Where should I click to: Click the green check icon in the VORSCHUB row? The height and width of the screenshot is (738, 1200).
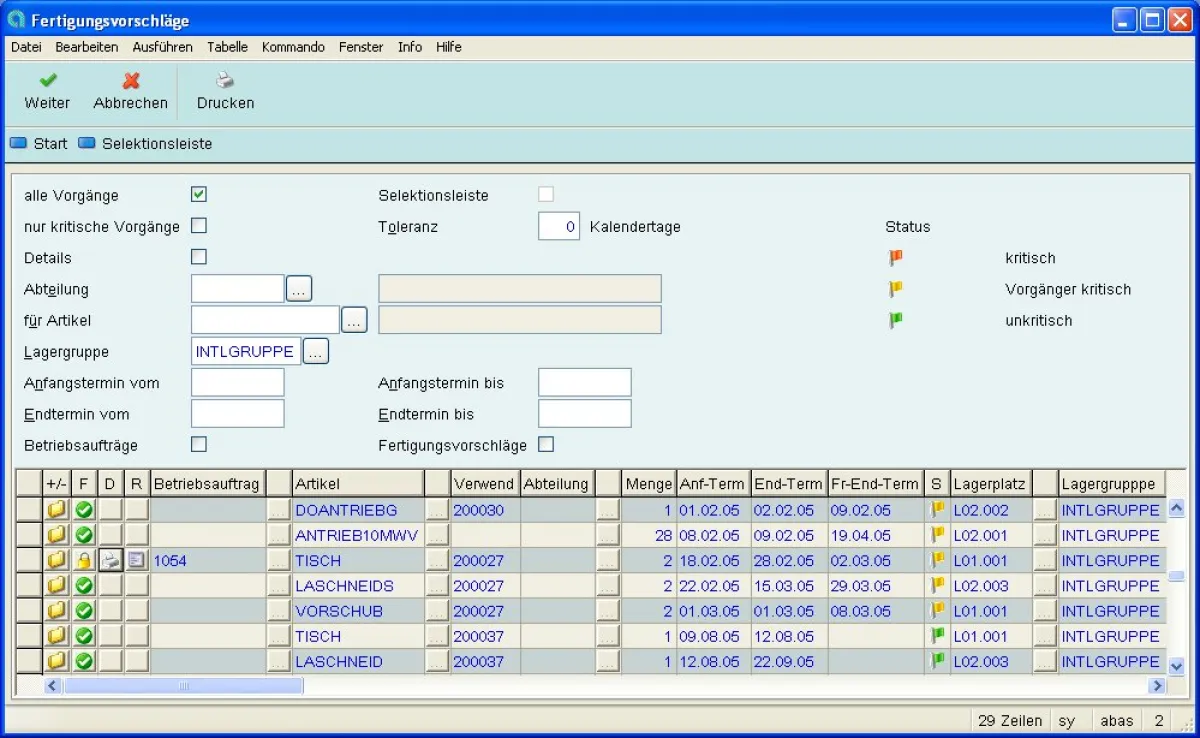(84, 611)
